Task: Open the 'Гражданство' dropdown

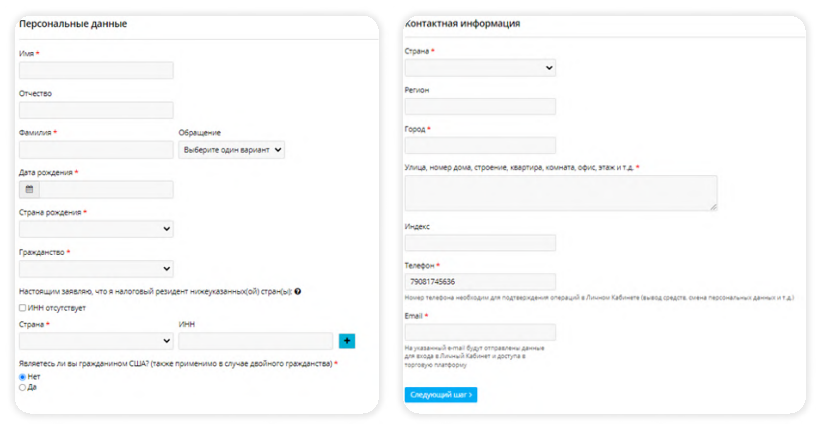Action: point(96,268)
